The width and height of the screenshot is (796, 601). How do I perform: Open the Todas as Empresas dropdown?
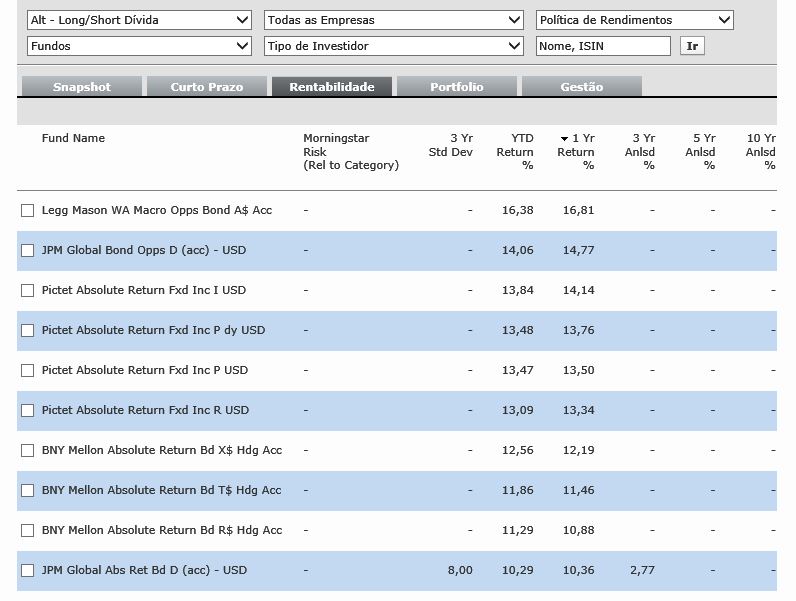click(x=393, y=20)
